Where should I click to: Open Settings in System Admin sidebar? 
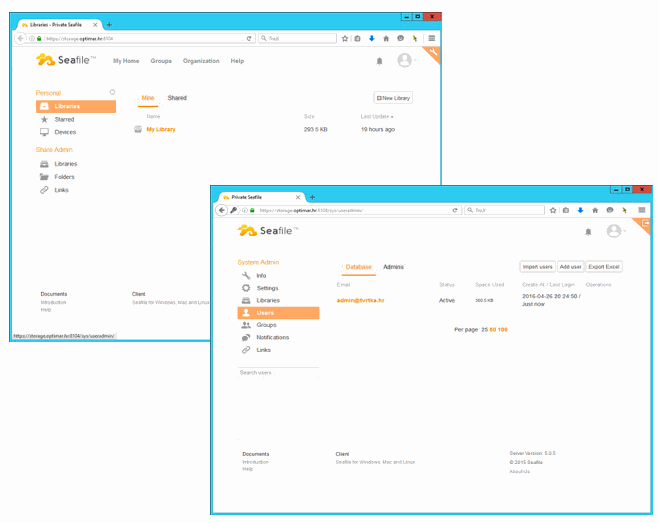(x=267, y=288)
